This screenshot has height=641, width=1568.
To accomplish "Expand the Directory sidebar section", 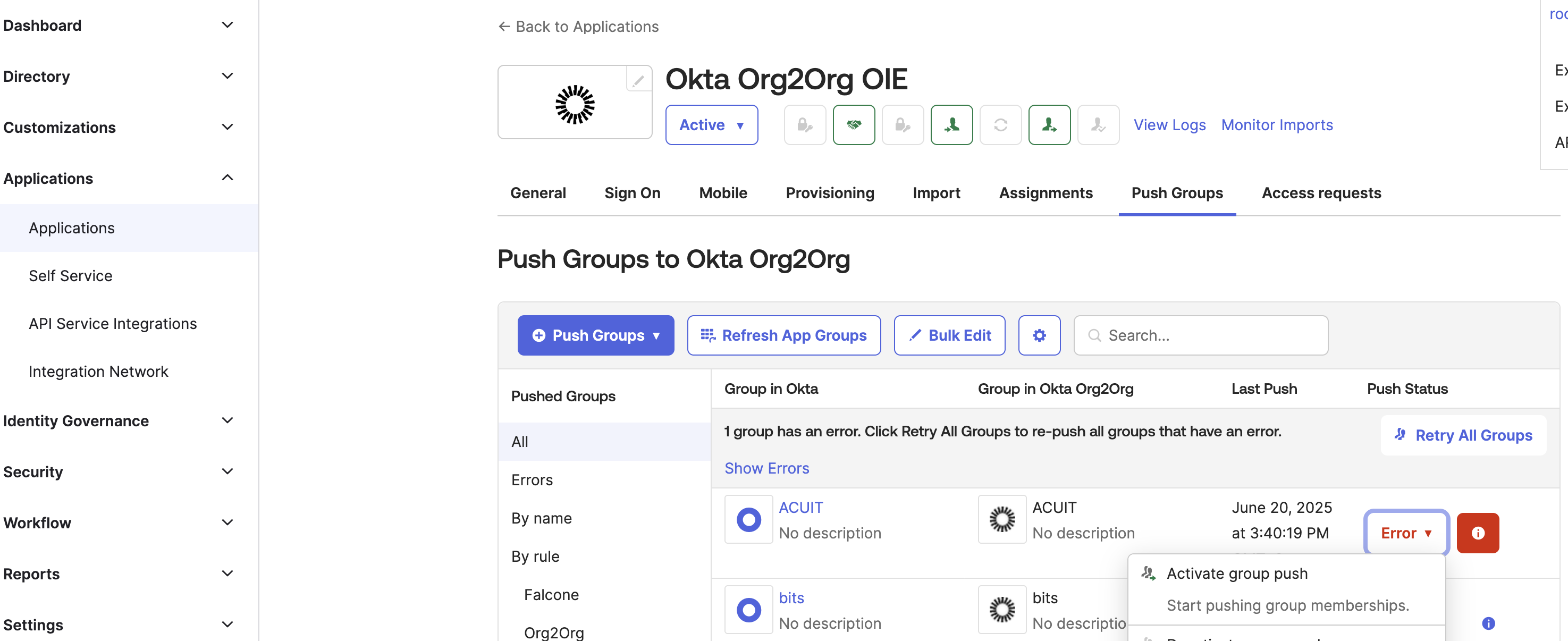I will (227, 76).
